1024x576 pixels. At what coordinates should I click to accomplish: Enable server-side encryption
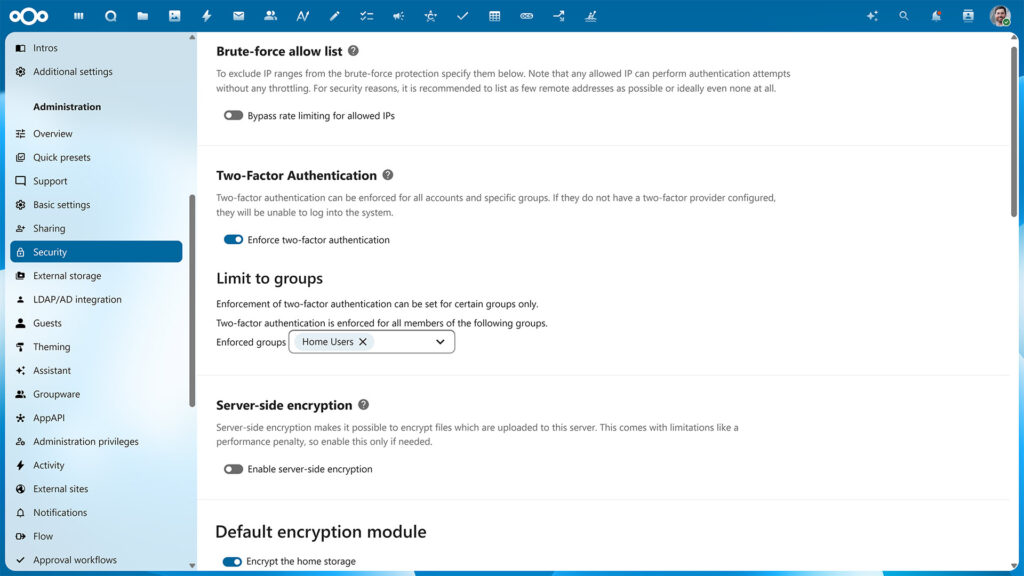(232, 469)
